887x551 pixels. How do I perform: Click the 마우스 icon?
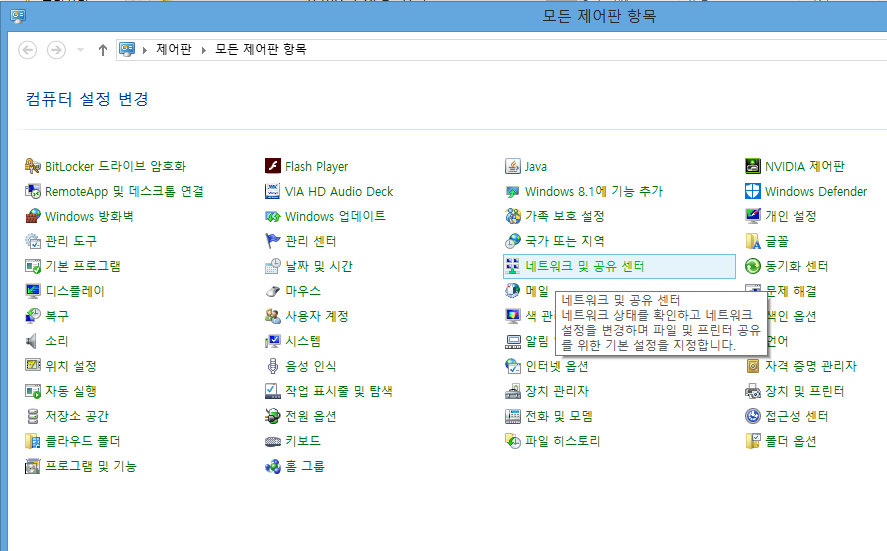(273, 291)
